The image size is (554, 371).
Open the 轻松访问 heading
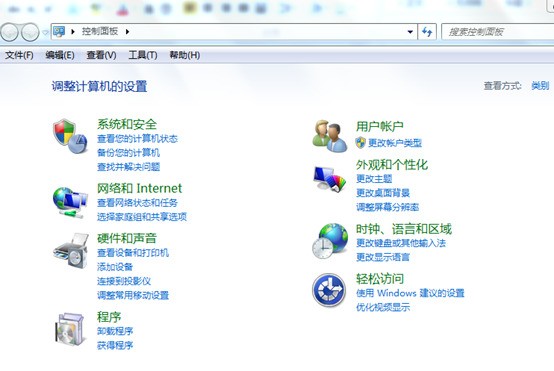click(x=380, y=279)
